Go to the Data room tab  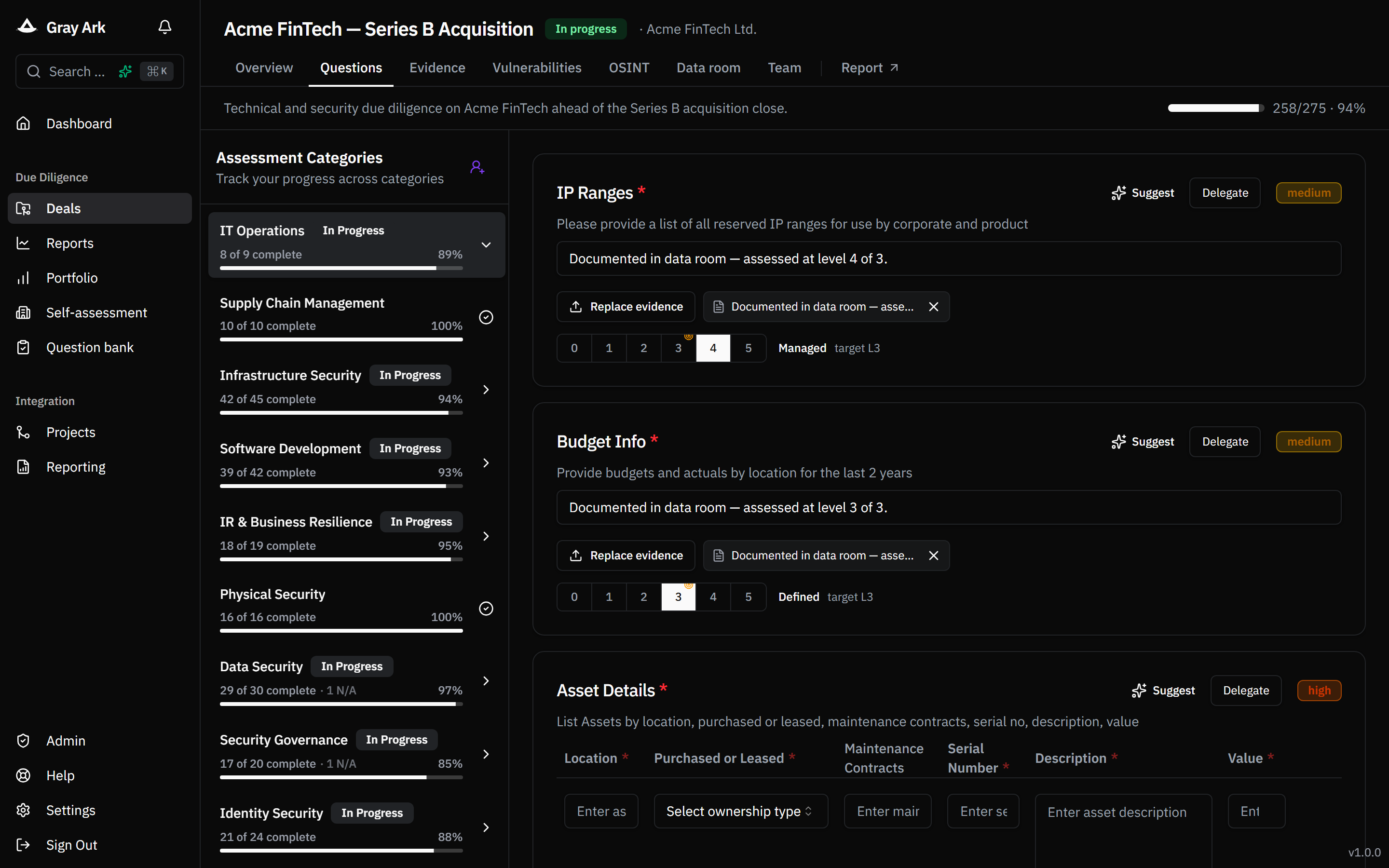[708, 68]
